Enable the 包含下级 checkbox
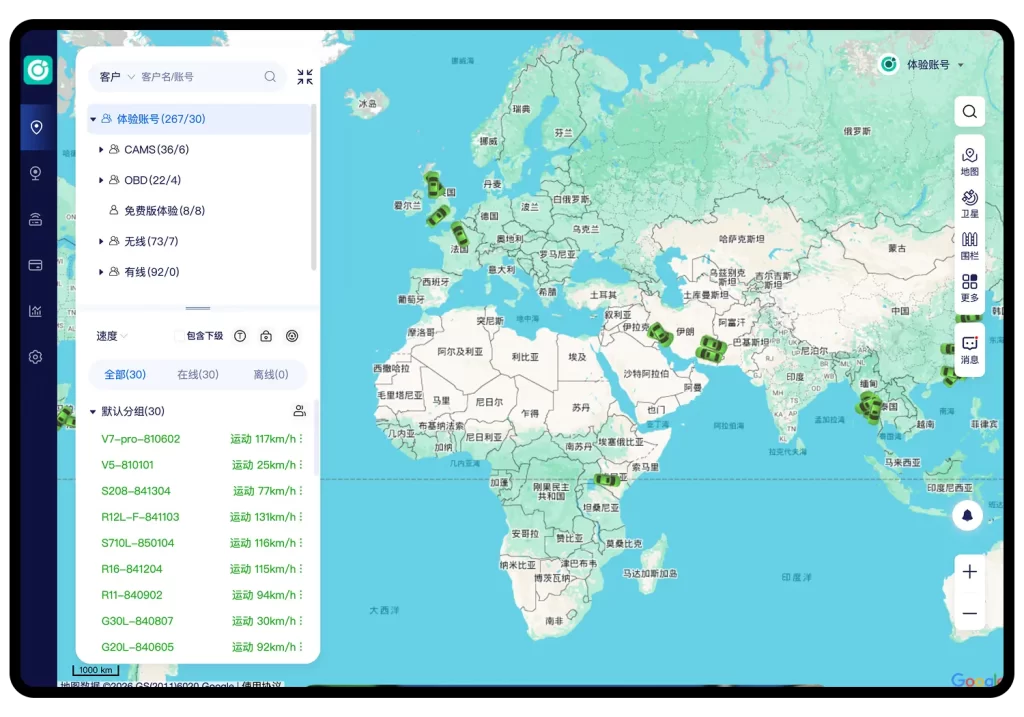 pyautogui.click(x=180, y=336)
